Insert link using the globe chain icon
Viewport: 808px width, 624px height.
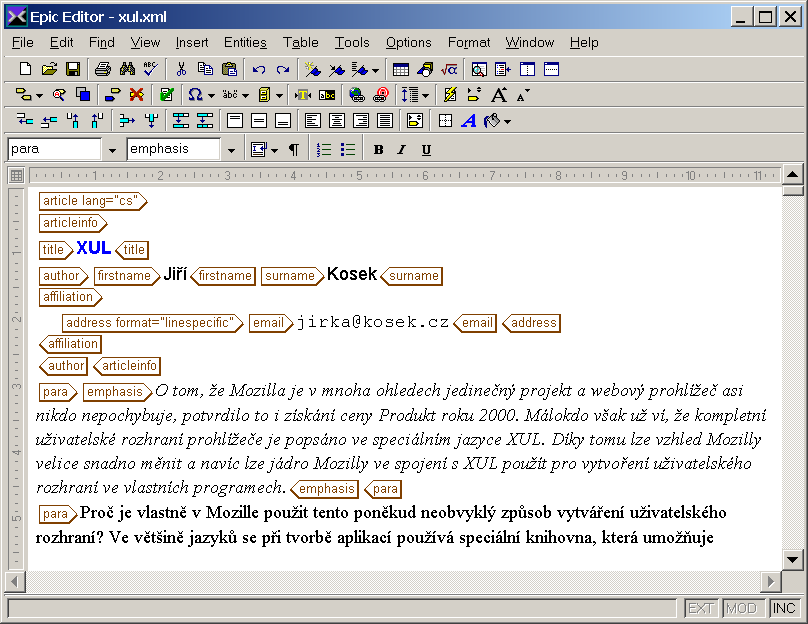357,95
